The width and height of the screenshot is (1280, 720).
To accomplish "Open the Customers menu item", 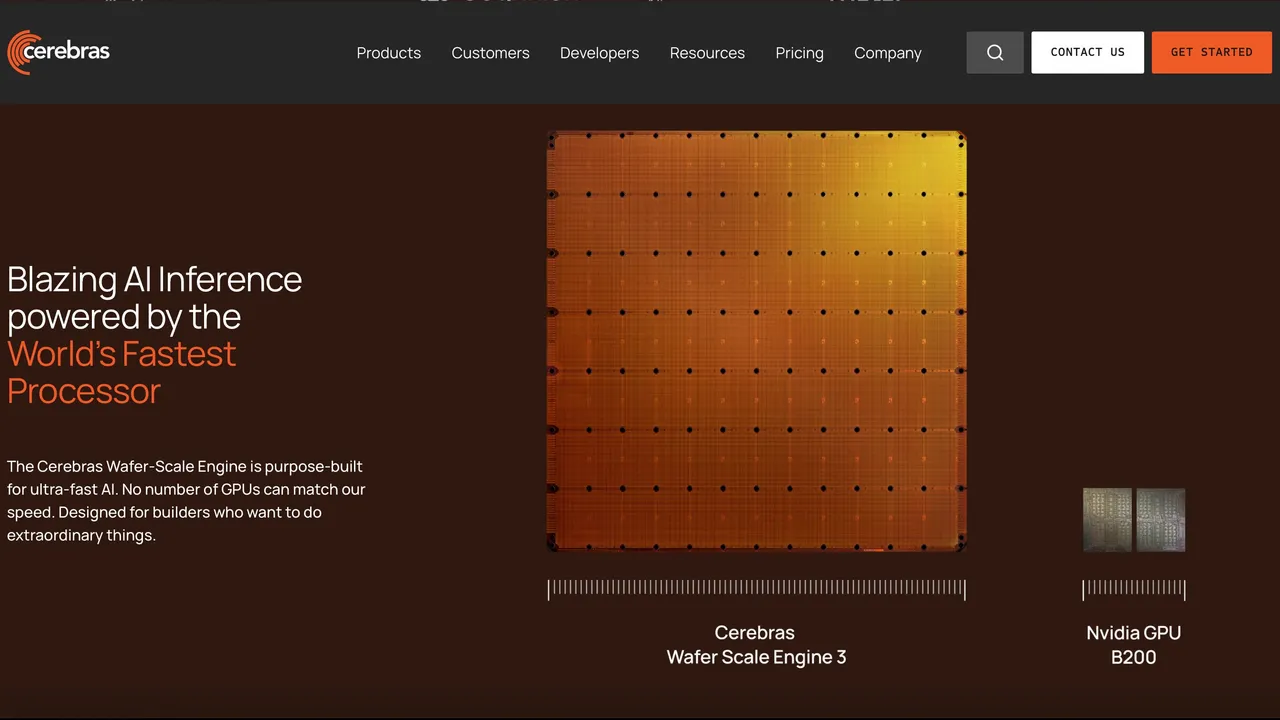I will [x=490, y=53].
